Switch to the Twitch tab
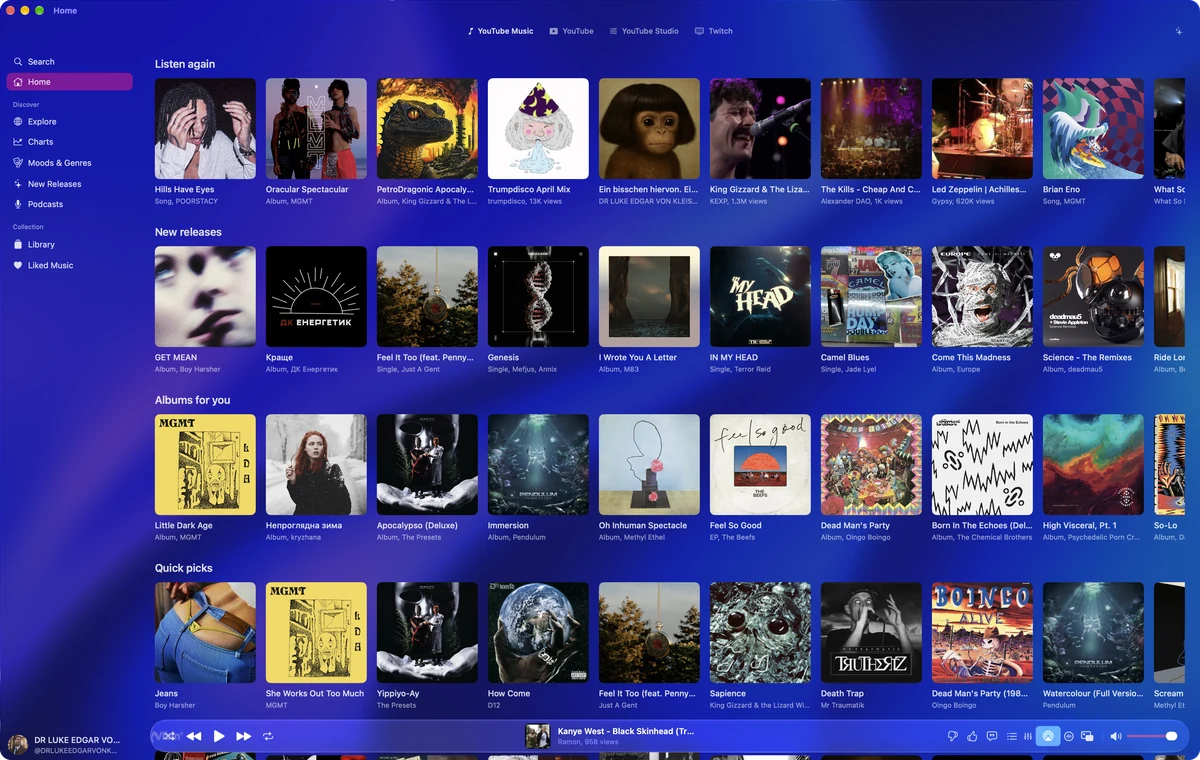The height and width of the screenshot is (760, 1200). click(714, 31)
